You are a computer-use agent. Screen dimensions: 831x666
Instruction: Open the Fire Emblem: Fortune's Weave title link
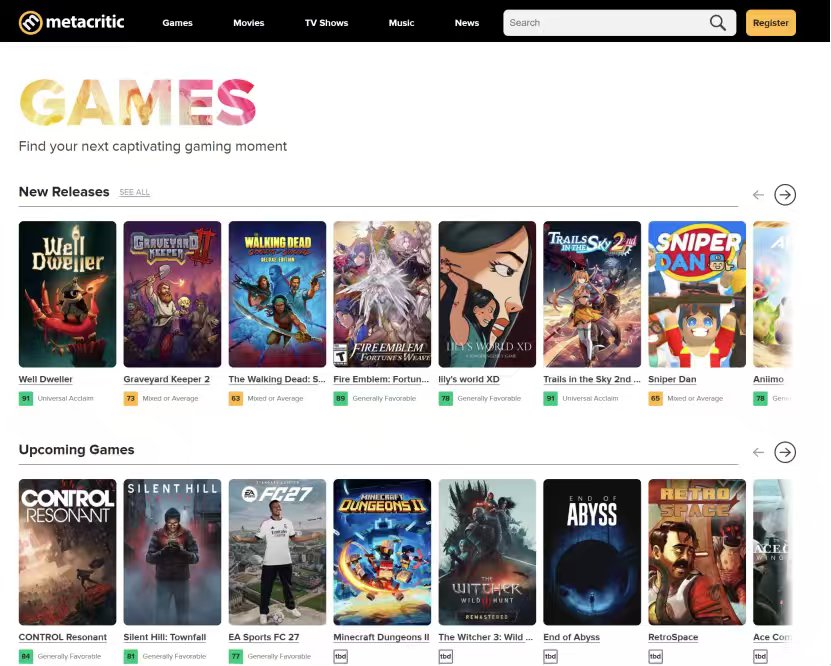pyautogui.click(x=381, y=379)
